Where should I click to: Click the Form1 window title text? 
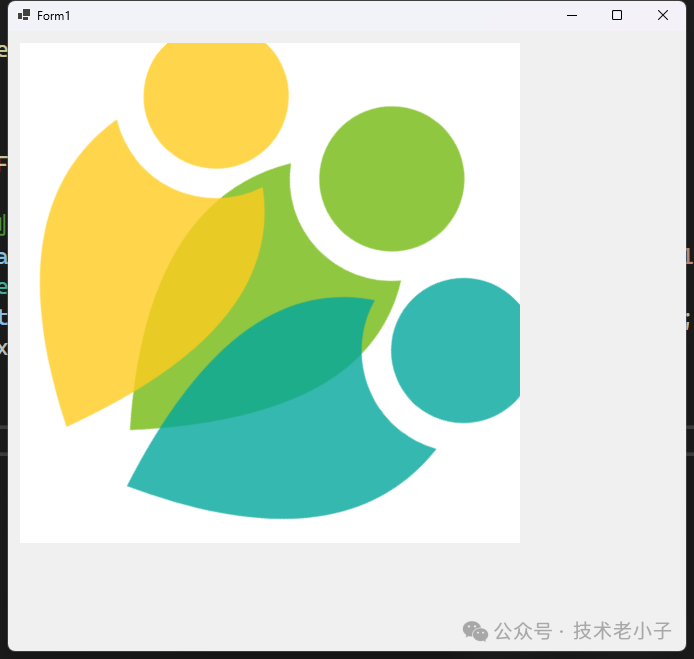(54, 16)
